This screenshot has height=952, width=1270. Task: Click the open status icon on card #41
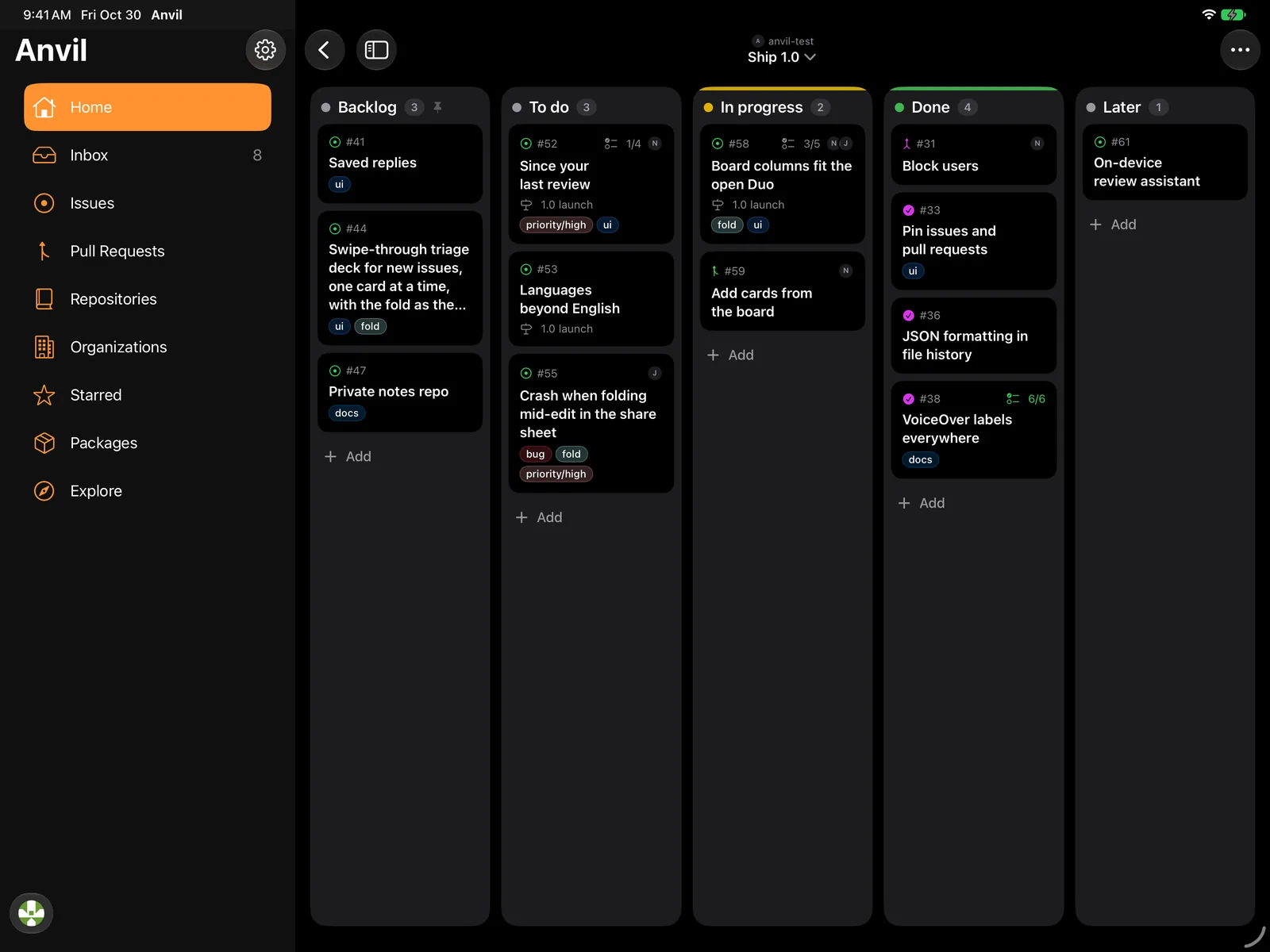335,142
